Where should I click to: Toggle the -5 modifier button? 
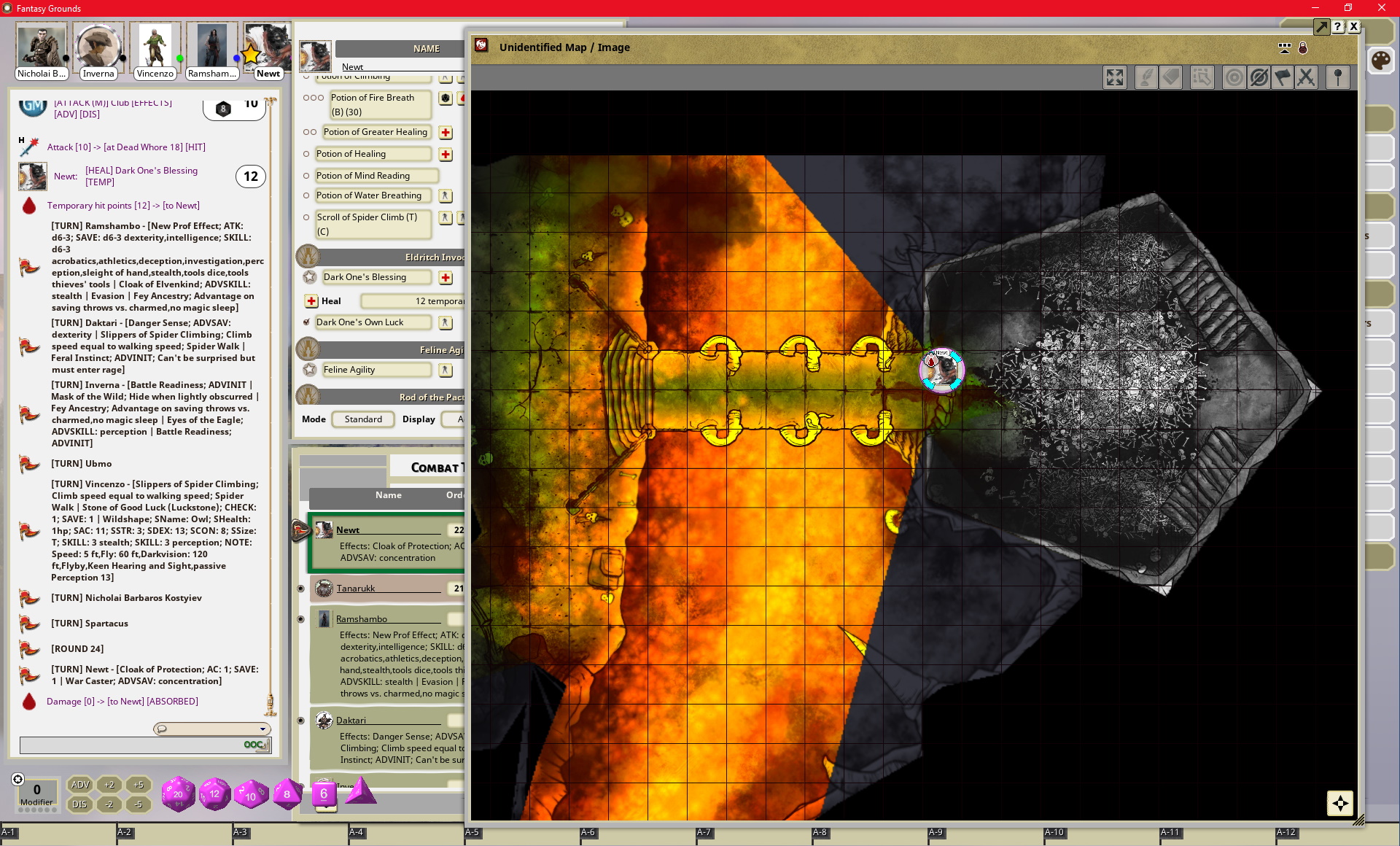(x=139, y=804)
